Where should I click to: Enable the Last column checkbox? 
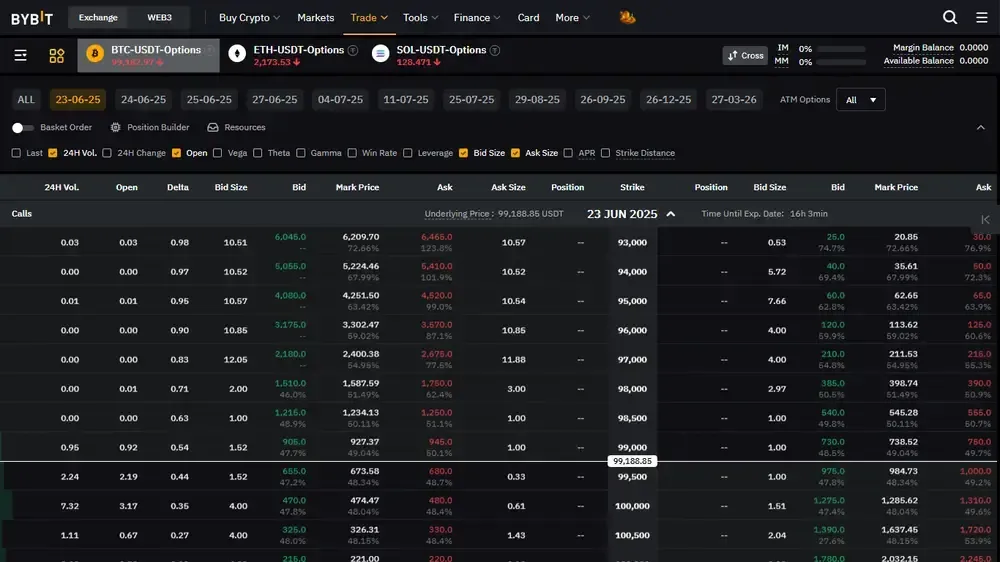[x=17, y=153]
